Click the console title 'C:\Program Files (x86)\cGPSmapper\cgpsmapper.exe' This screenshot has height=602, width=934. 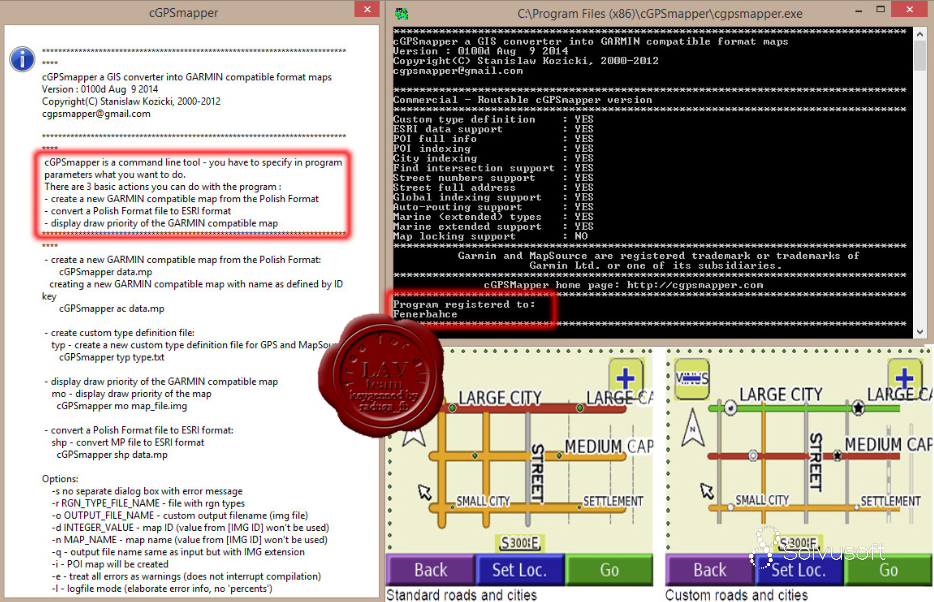tap(659, 14)
